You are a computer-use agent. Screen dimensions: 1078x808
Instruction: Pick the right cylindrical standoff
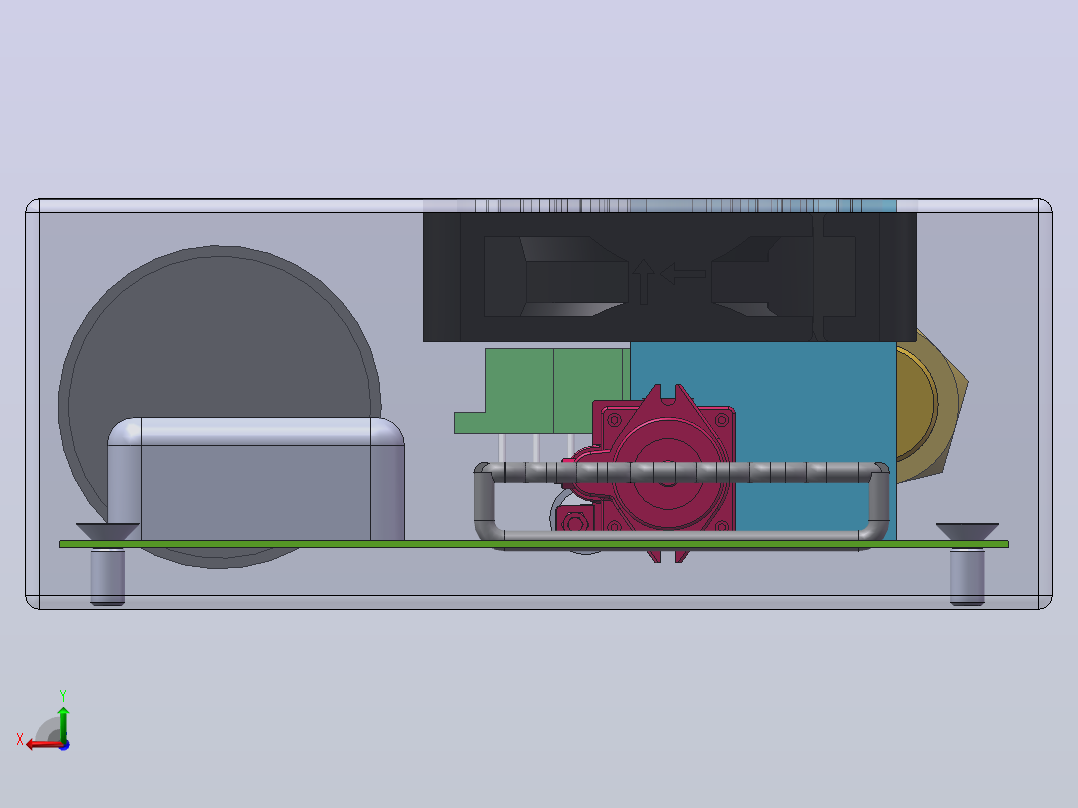click(967, 576)
